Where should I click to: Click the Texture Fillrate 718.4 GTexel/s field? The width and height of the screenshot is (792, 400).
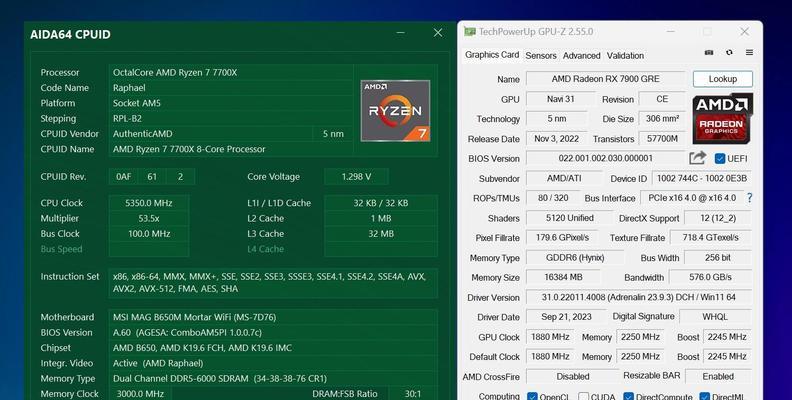[711, 237]
